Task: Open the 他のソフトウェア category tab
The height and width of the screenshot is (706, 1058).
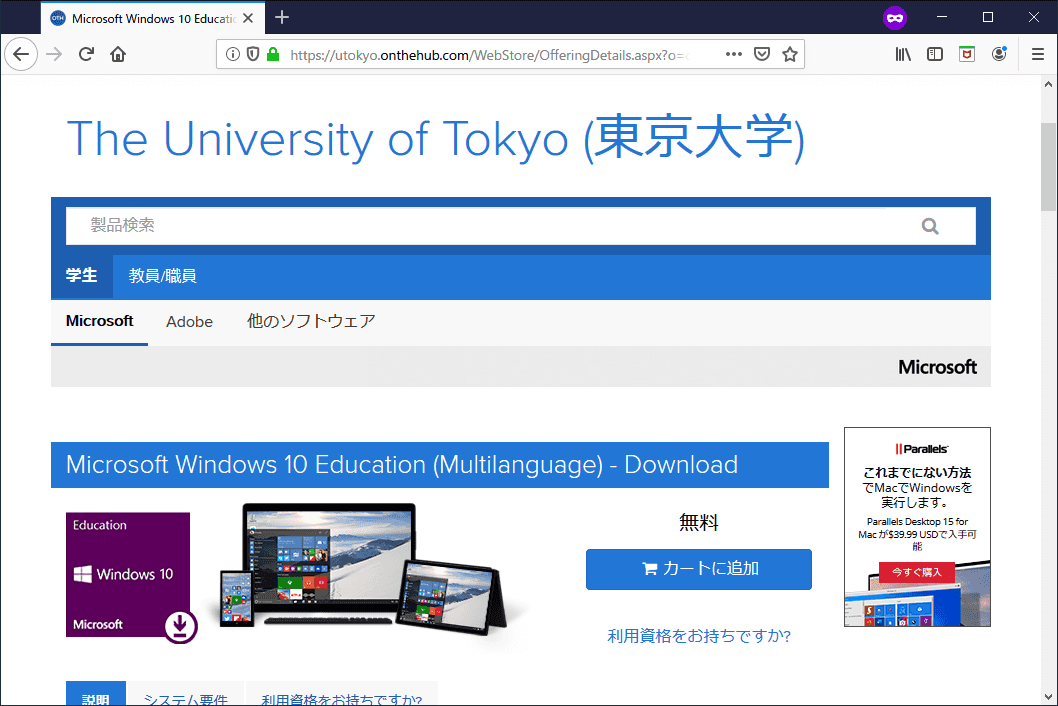Action: pos(311,322)
